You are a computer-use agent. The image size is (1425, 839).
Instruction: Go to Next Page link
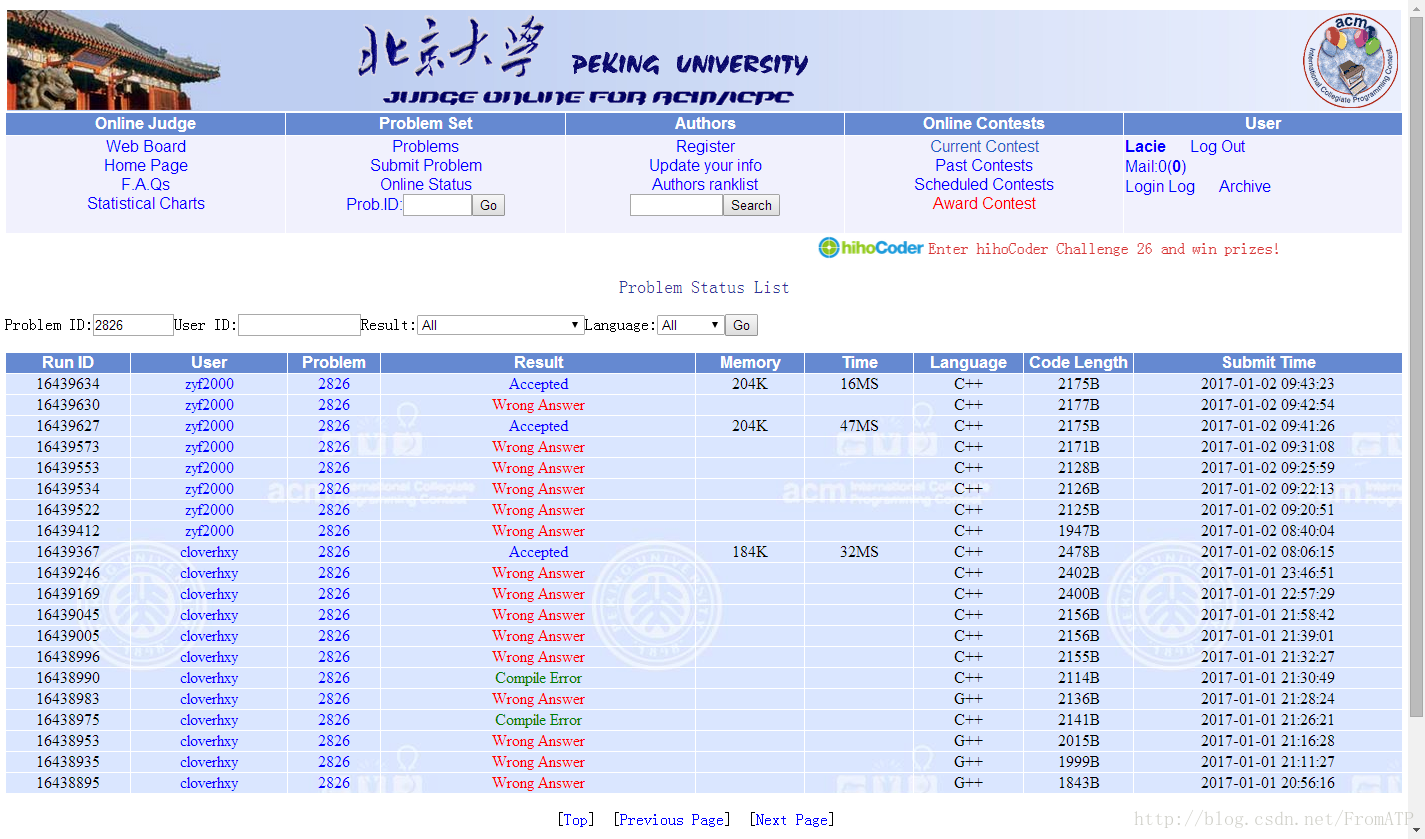pyautogui.click(x=791, y=820)
